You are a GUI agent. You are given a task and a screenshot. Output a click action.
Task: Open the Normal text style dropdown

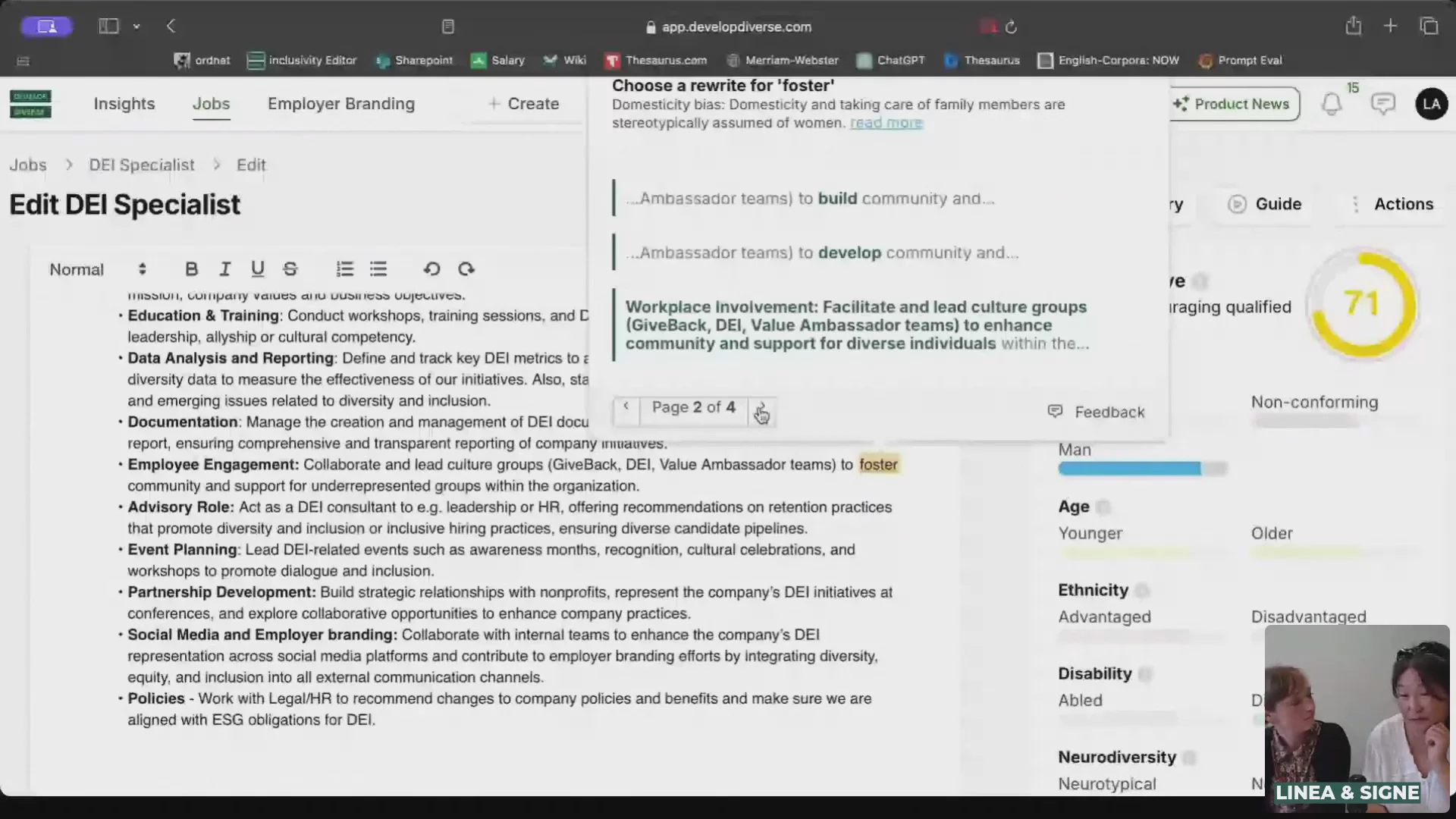97,269
